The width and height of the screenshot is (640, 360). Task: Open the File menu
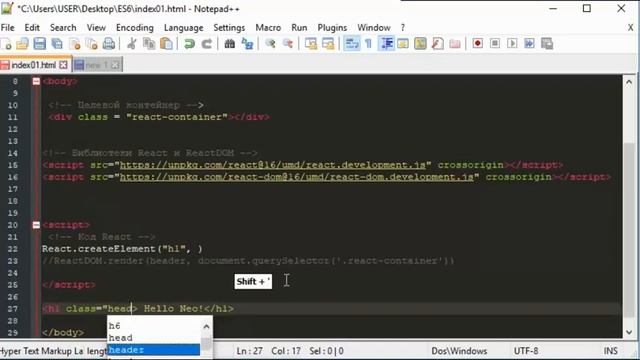pos(7,28)
